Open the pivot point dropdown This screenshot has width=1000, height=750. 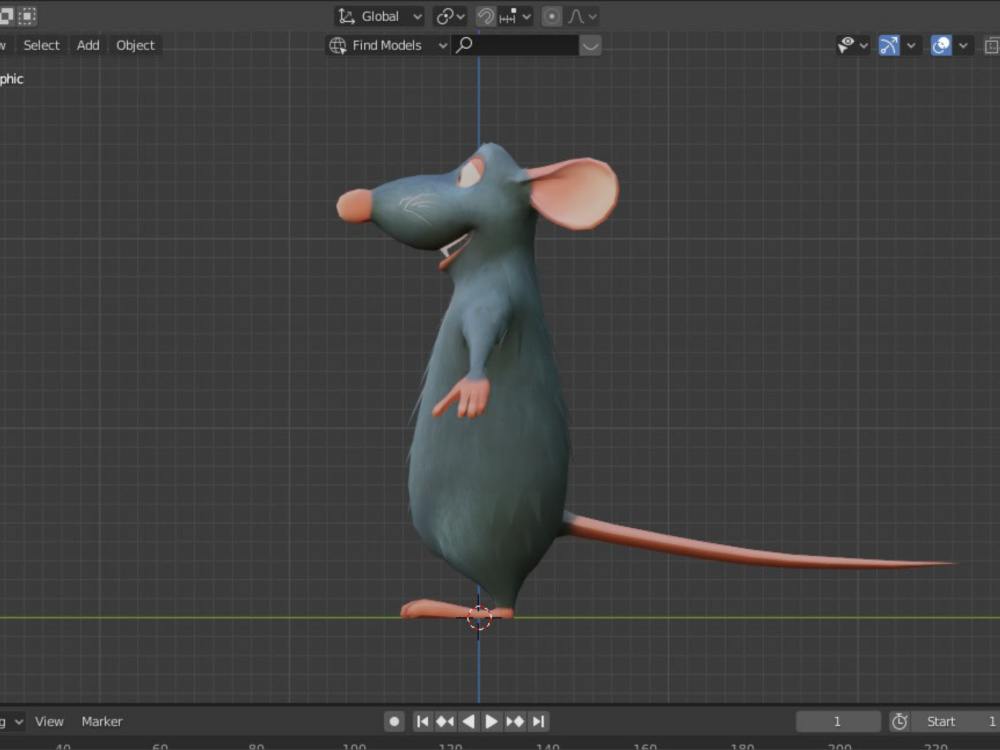pos(450,17)
